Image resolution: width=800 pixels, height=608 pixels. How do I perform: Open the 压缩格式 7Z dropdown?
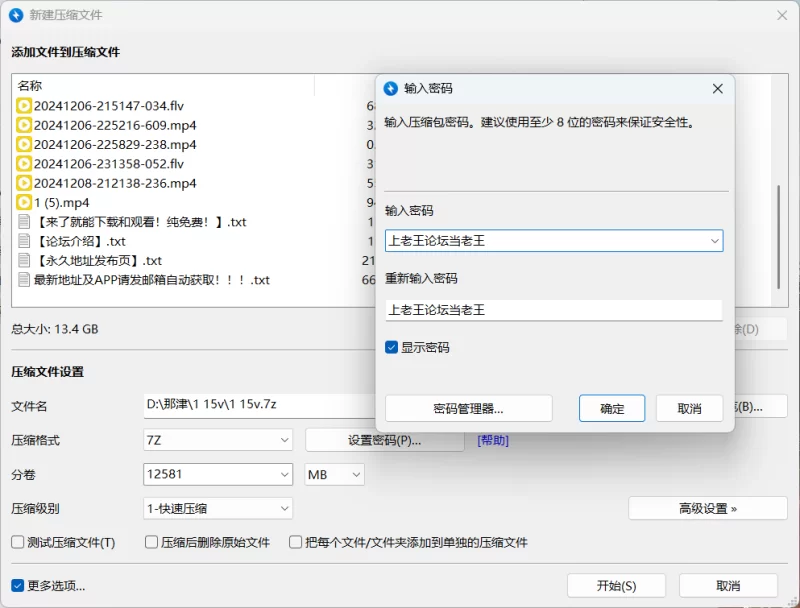[x=285, y=440]
